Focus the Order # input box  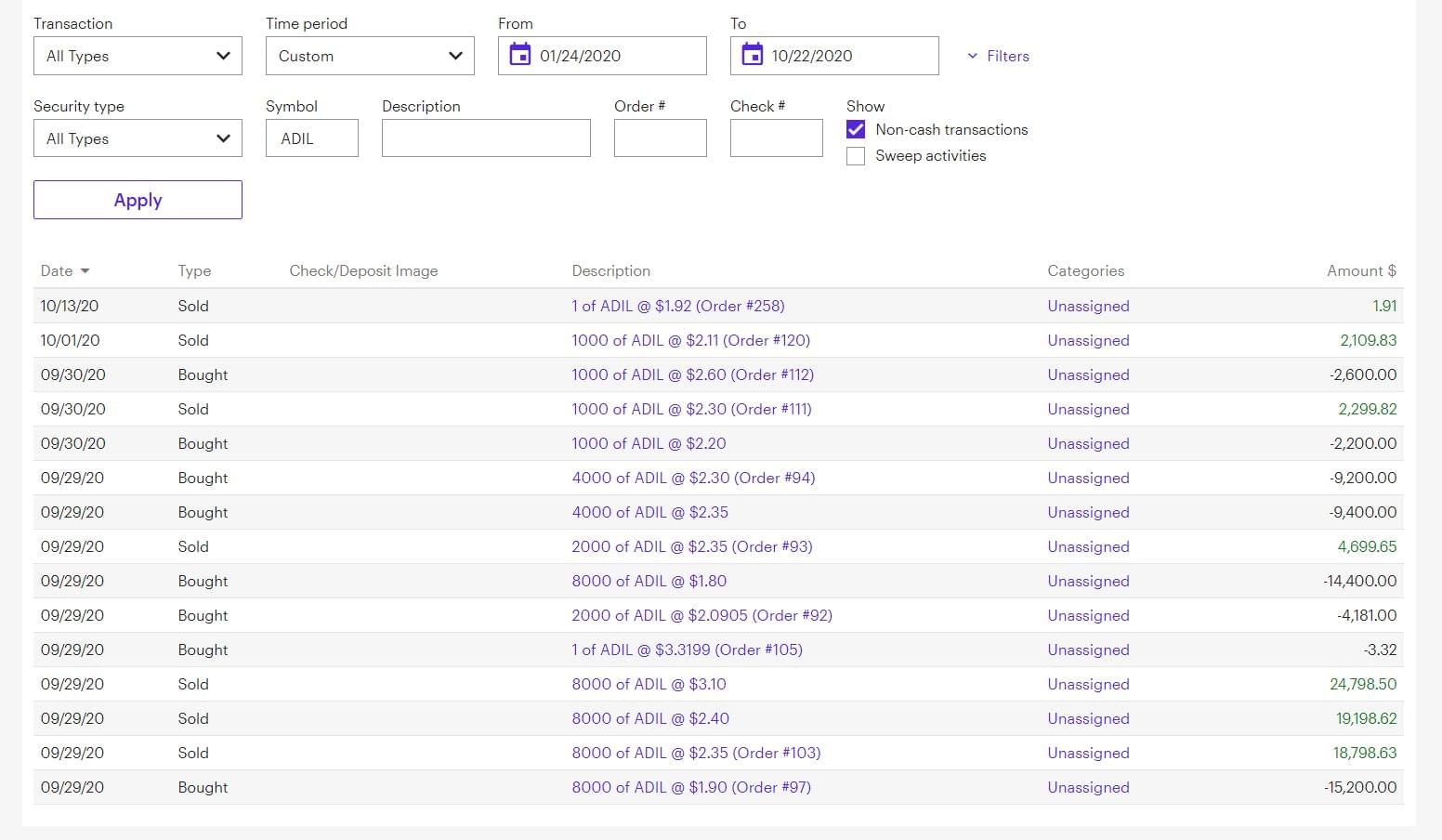coord(660,138)
